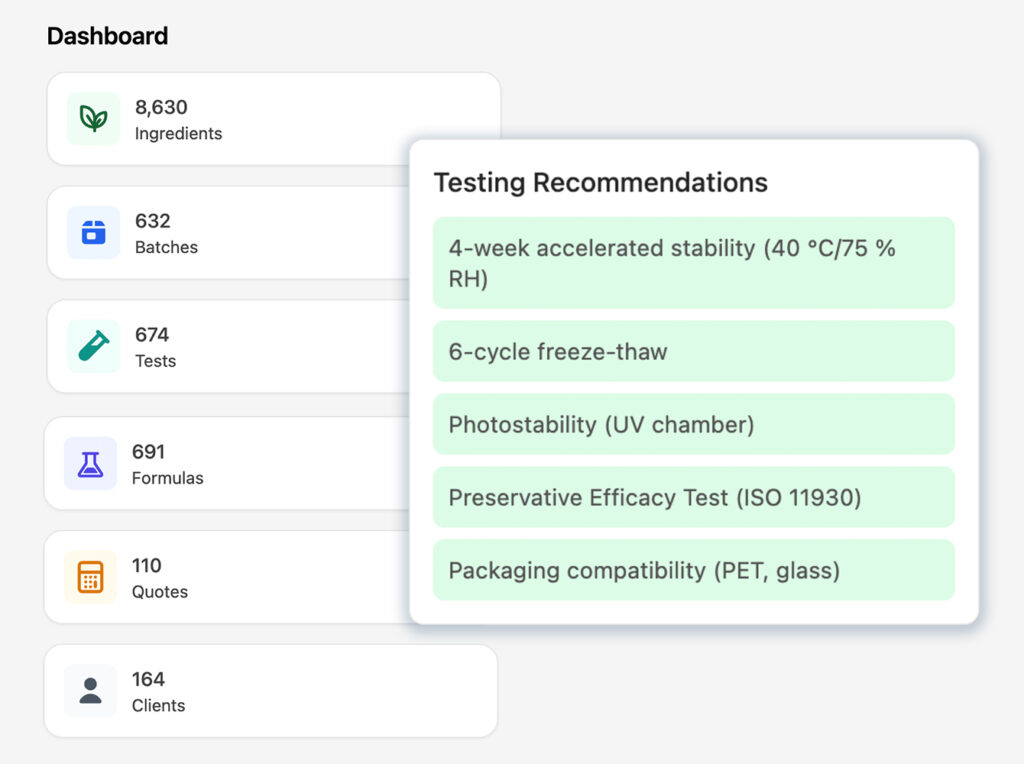Click the blue box Batches icon
This screenshot has width=1024, height=764.
[93, 232]
